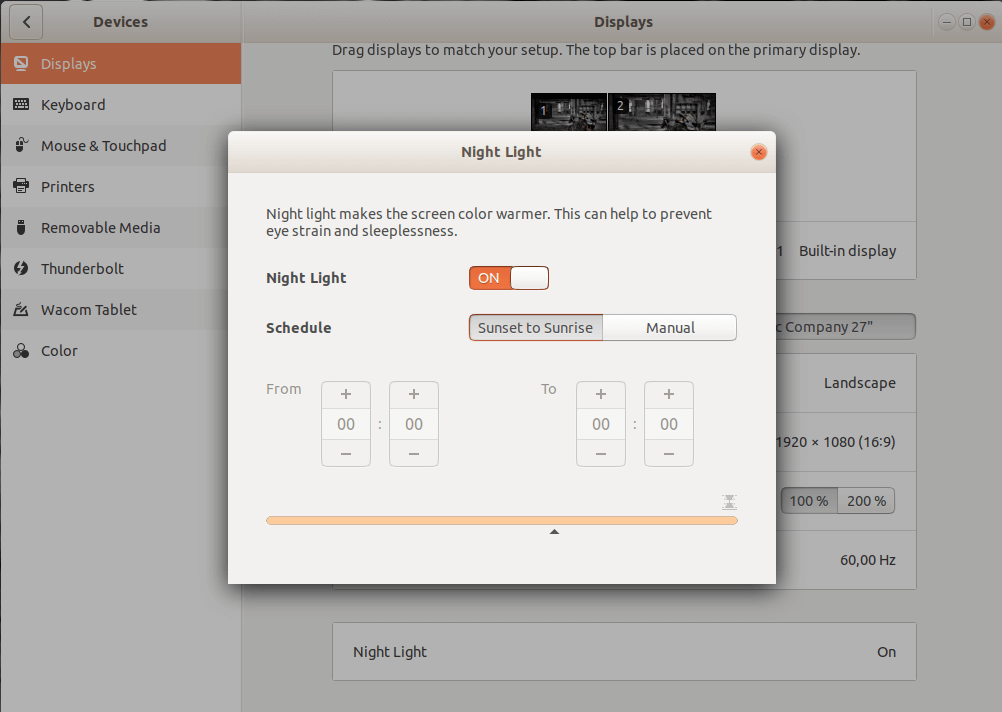Screen dimensions: 1002x712
Task: Click the Removable Media icon
Action: coord(20,228)
